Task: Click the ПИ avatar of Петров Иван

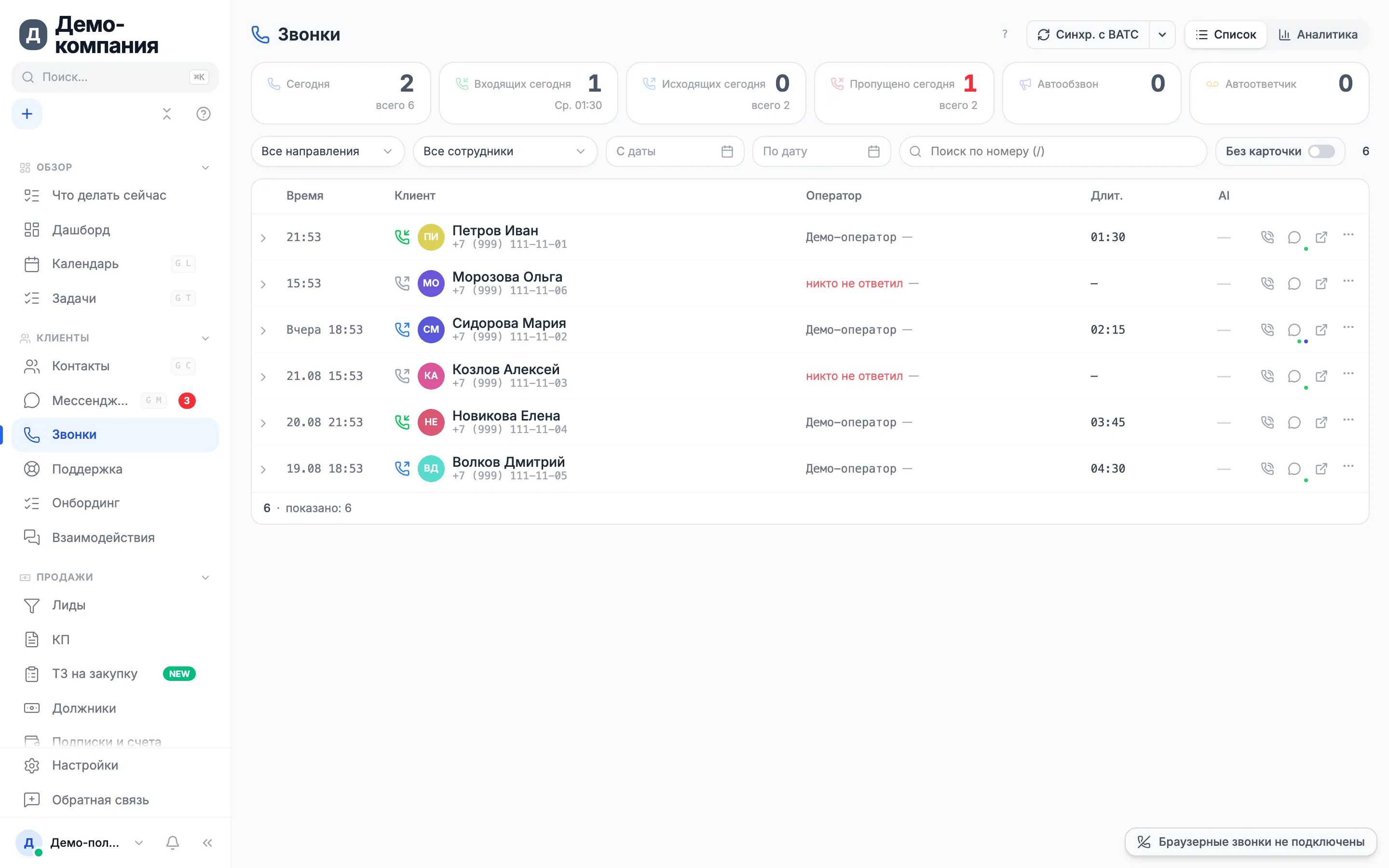Action: point(431,237)
